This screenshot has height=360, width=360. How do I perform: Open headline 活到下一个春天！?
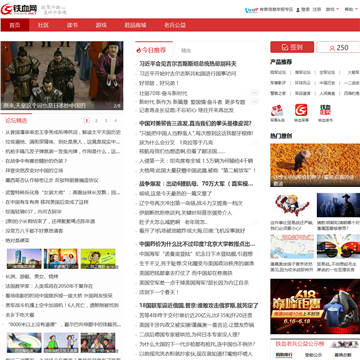pos(159,292)
